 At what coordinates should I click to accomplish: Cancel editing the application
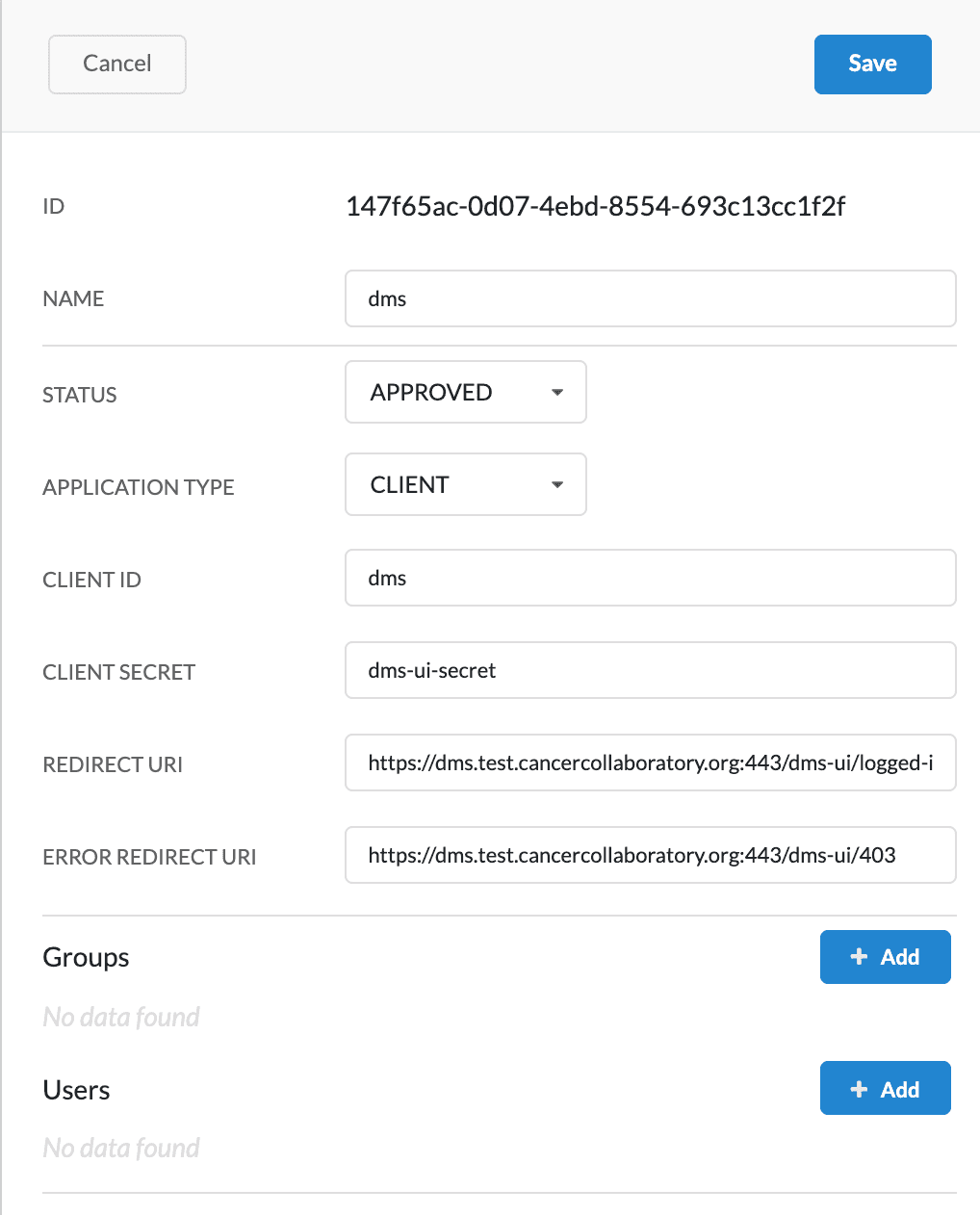coord(117,65)
